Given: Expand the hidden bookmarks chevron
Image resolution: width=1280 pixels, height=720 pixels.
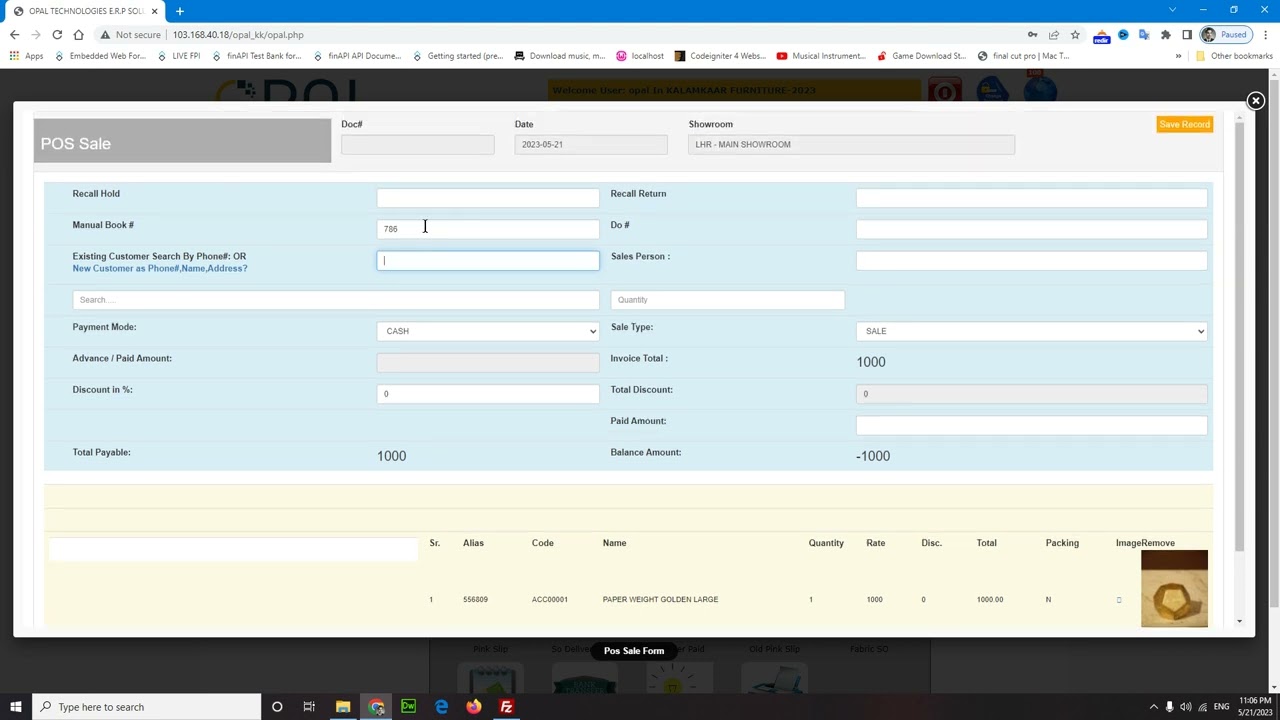Looking at the screenshot, I should [x=1178, y=56].
